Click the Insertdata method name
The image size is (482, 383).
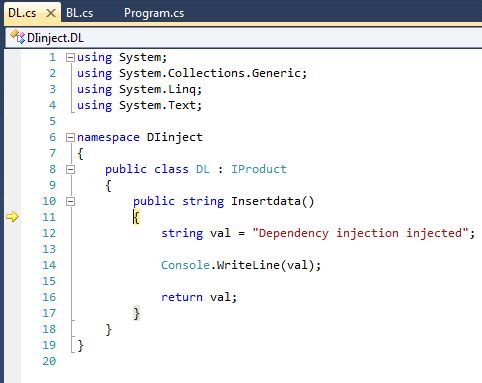point(266,201)
